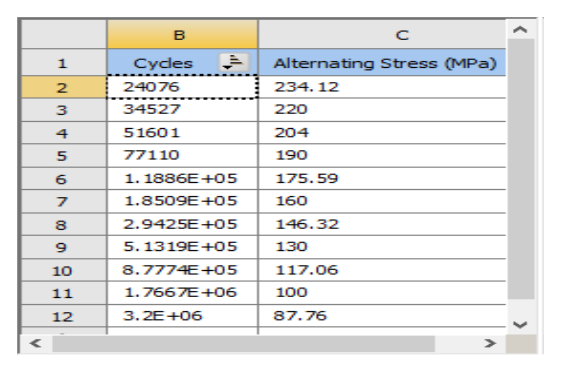
Task: Select row 12 header
Action: (64, 316)
